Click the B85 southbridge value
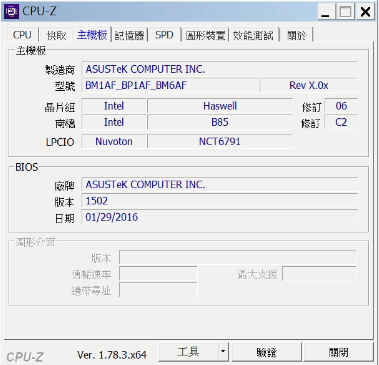 click(x=220, y=122)
